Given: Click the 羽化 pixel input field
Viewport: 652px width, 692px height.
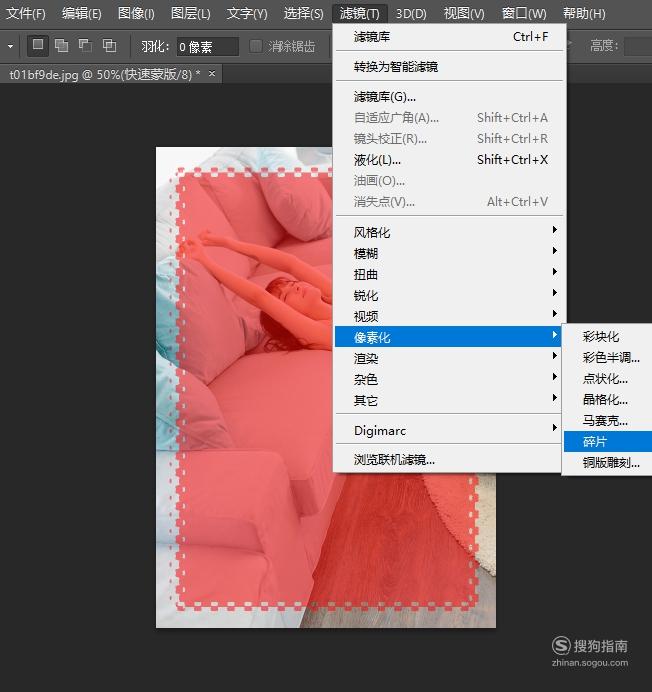Looking at the screenshot, I should [x=207, y=46].
